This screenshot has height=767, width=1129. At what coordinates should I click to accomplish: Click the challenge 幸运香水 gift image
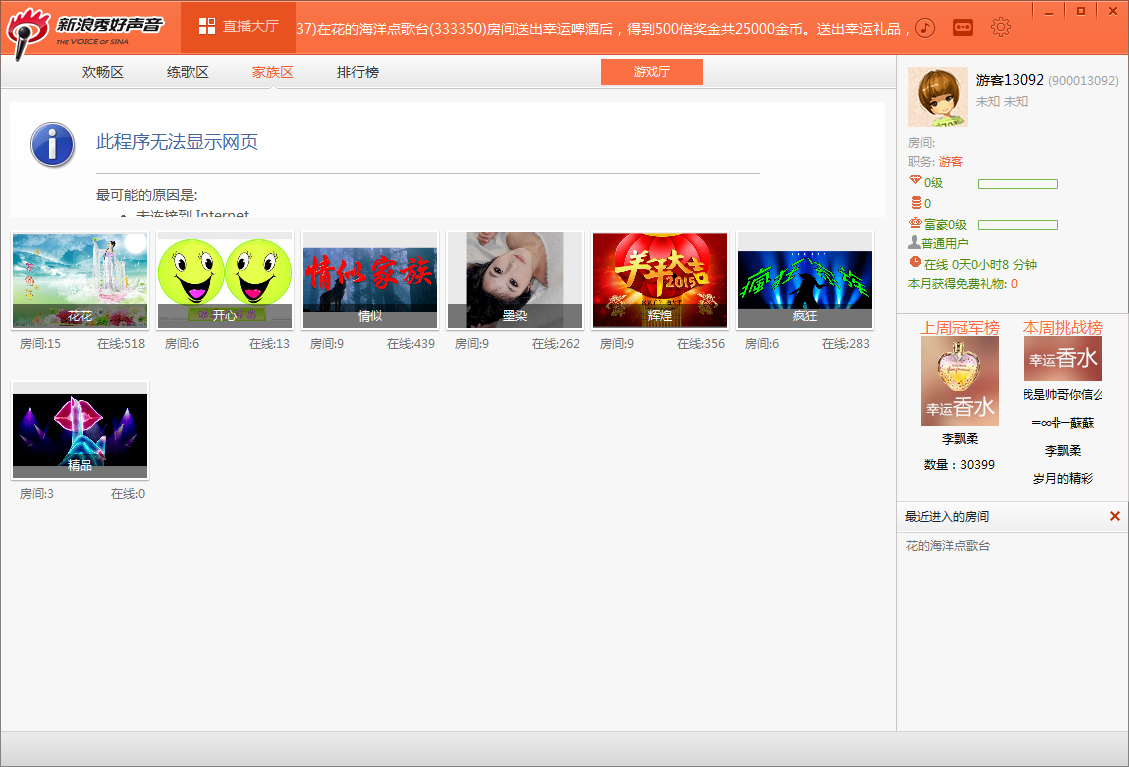(1063, 359)
